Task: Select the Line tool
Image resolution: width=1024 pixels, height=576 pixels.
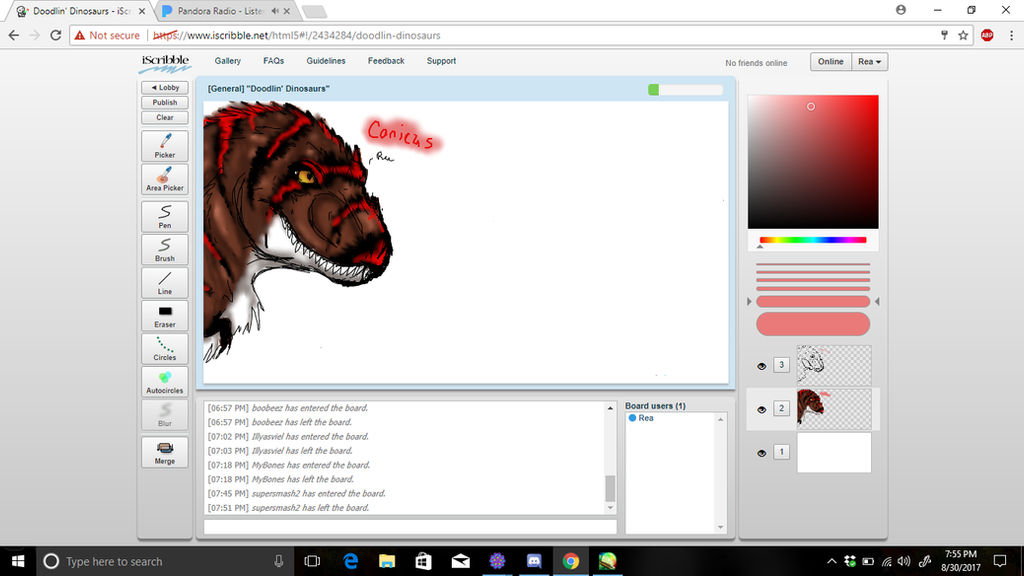Action: click(x=165, y=283)
